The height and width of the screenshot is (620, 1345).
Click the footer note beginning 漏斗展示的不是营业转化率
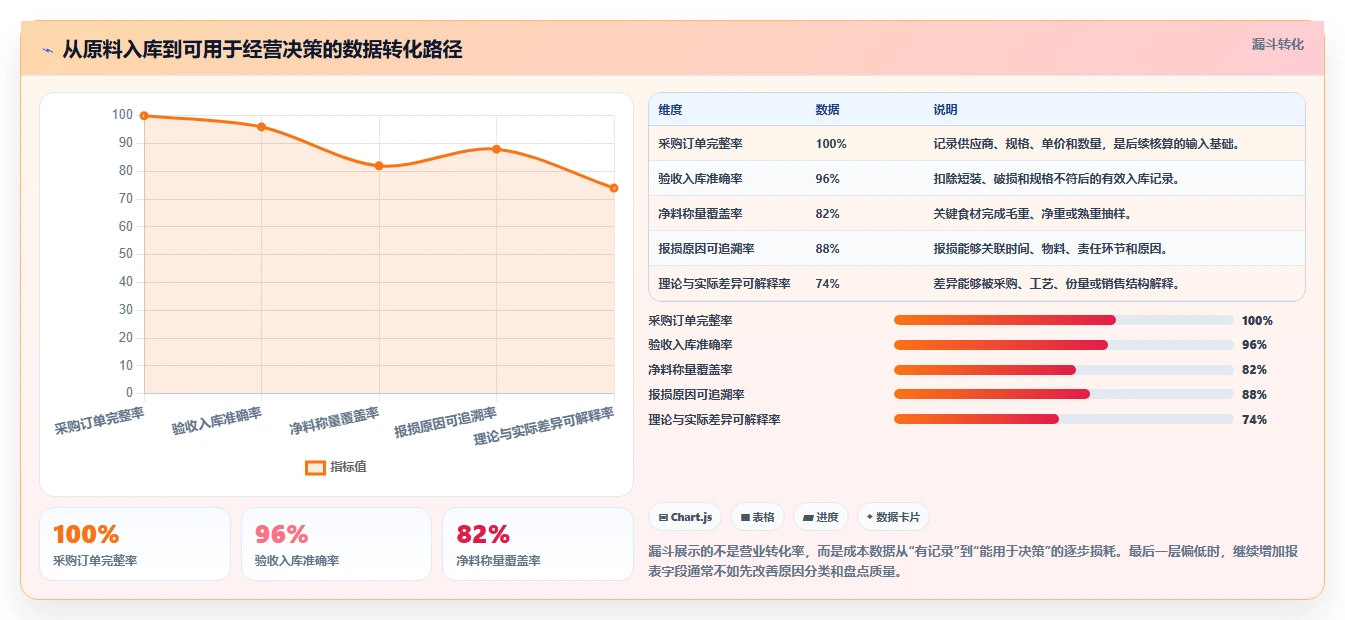coord(973,562)
